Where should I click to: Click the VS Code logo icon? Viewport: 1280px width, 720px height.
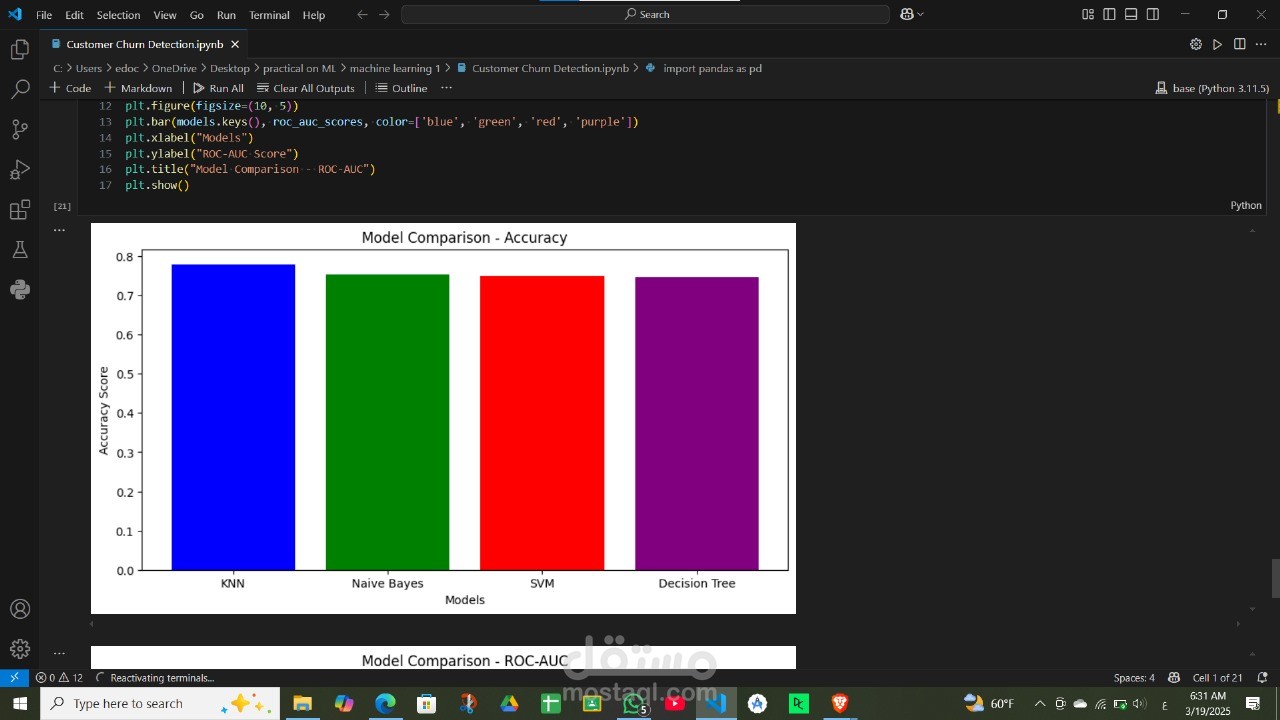coord(14,14)
